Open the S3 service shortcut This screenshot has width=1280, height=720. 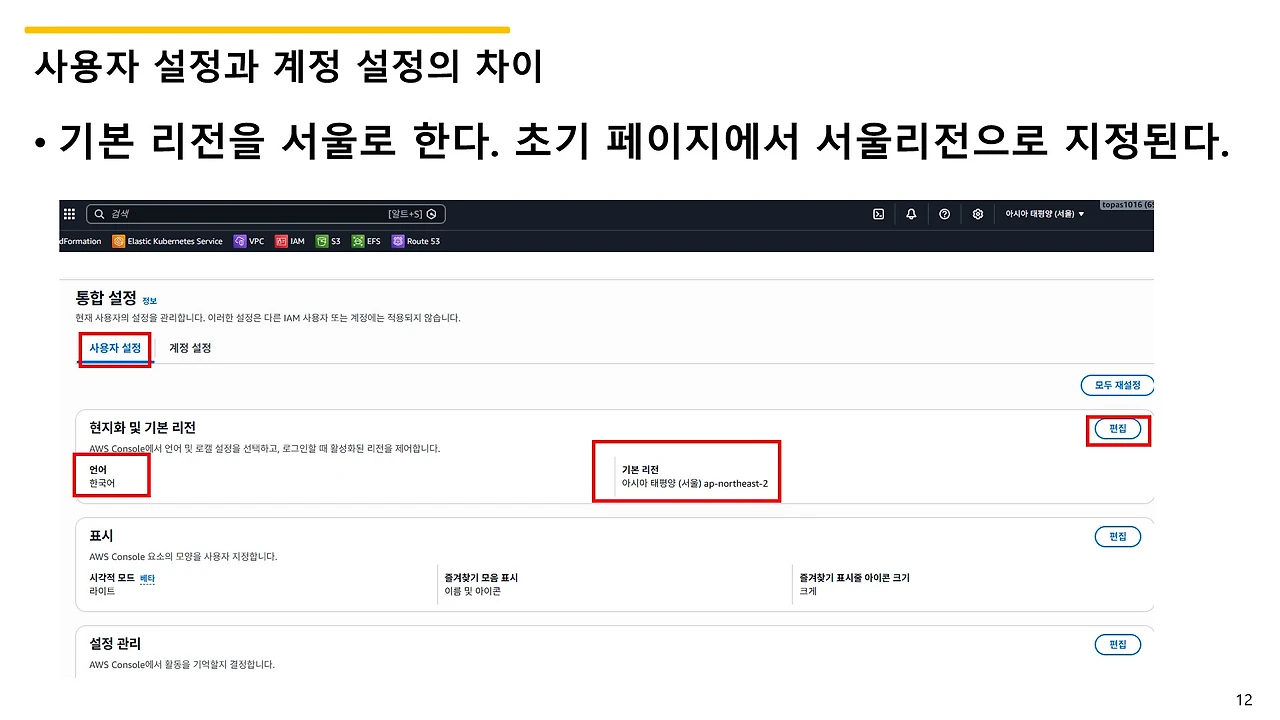329,240
